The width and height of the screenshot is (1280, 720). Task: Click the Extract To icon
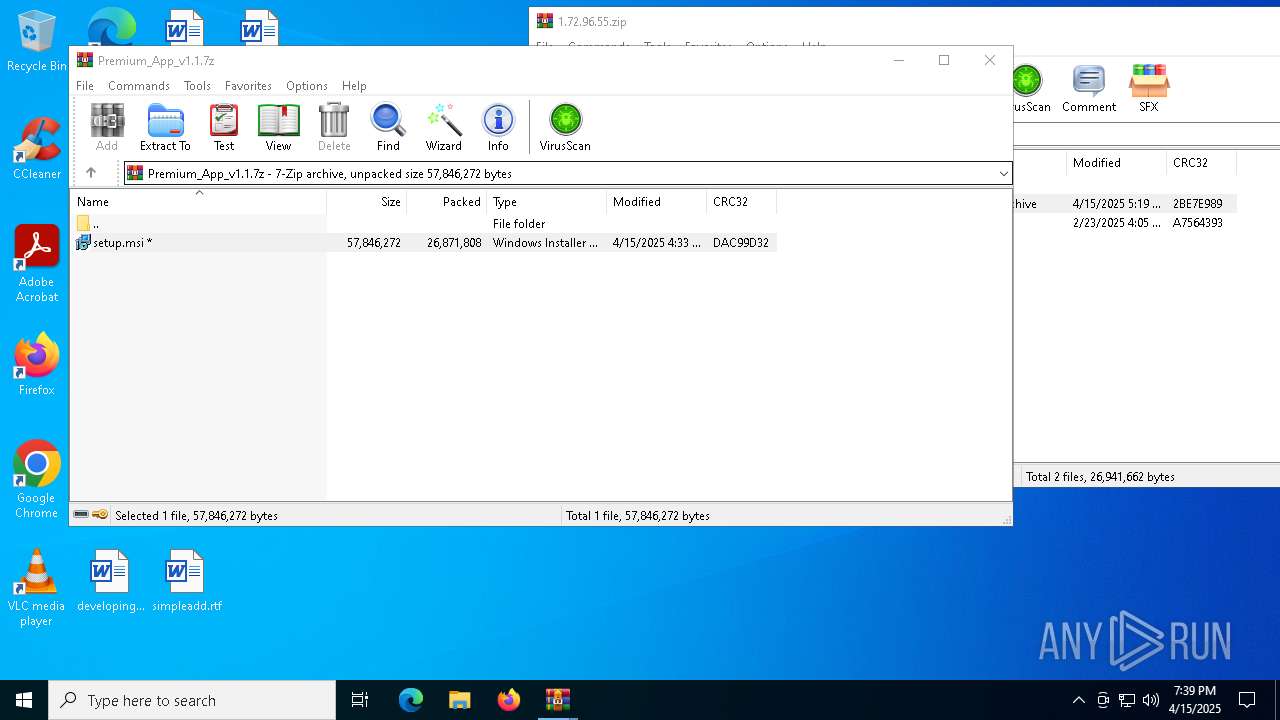tap(165, 127)
